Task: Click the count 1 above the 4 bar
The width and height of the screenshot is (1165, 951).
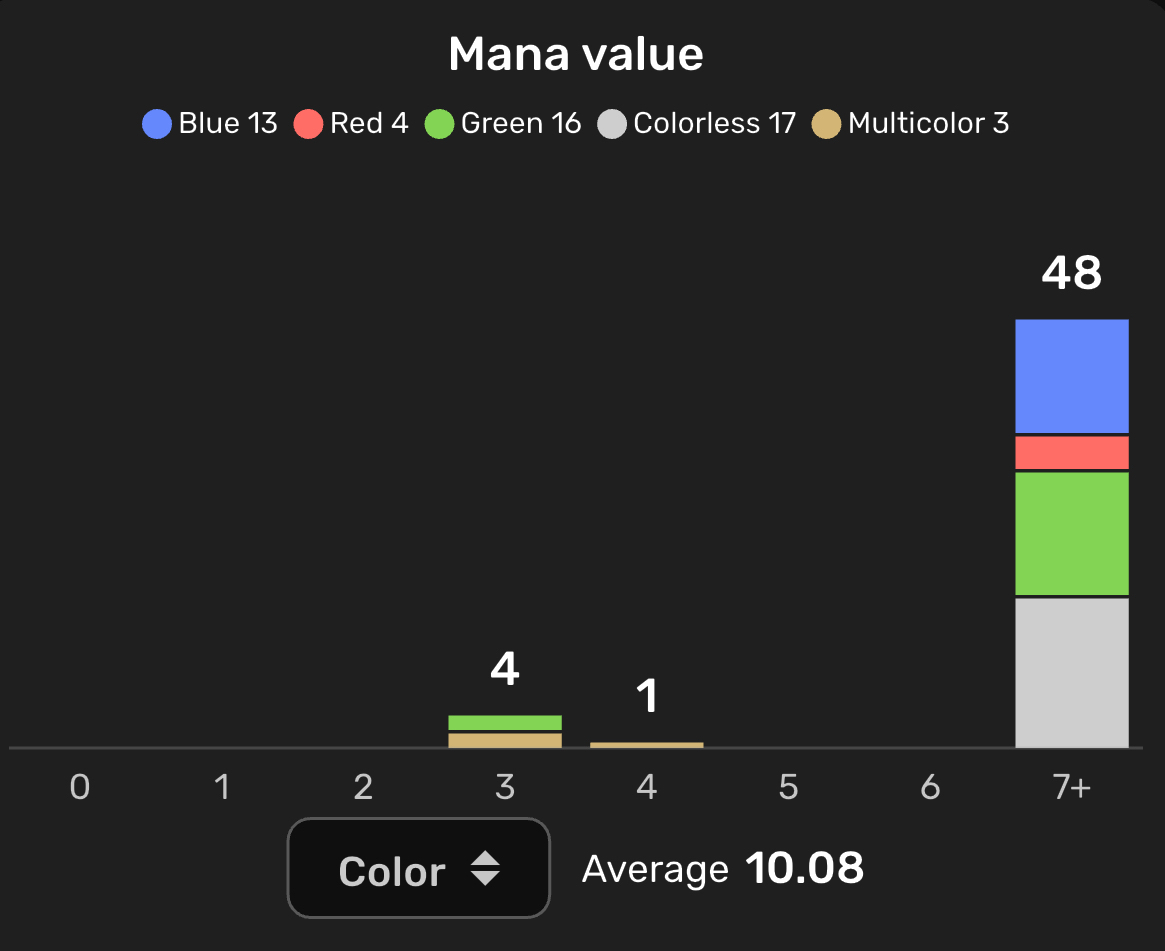Action: 648,696
